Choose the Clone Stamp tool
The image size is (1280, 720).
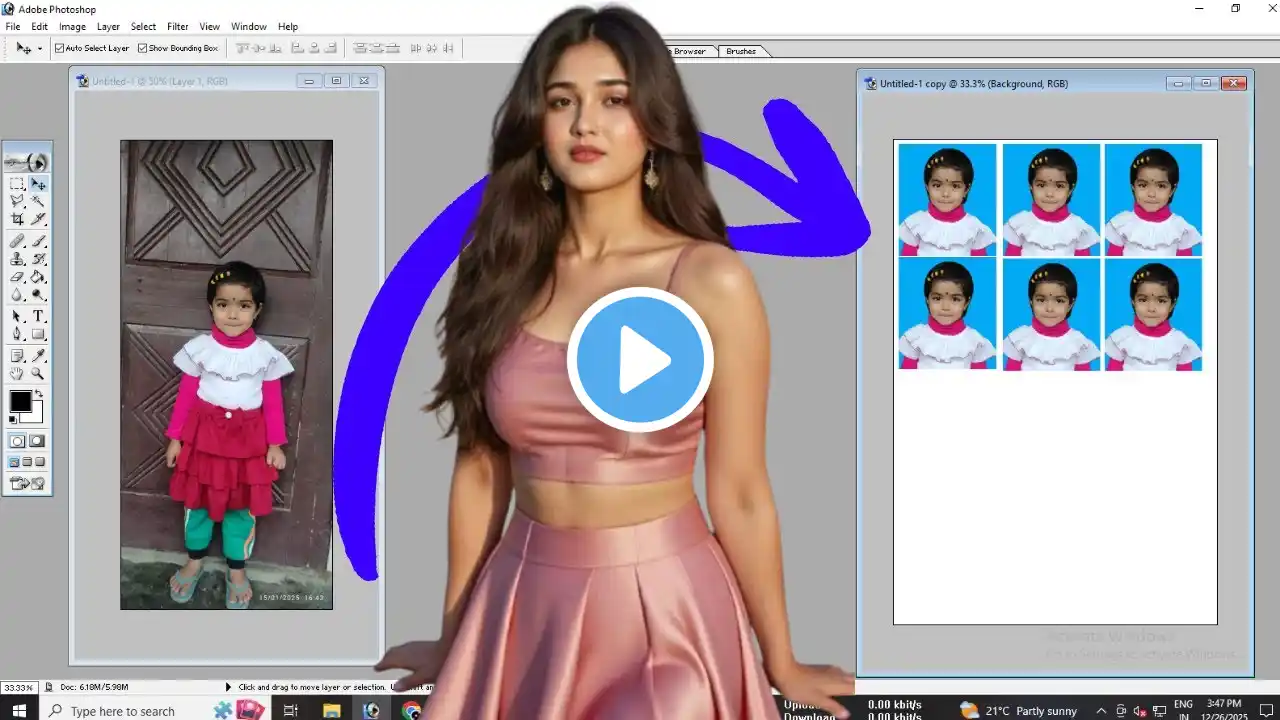17,259
